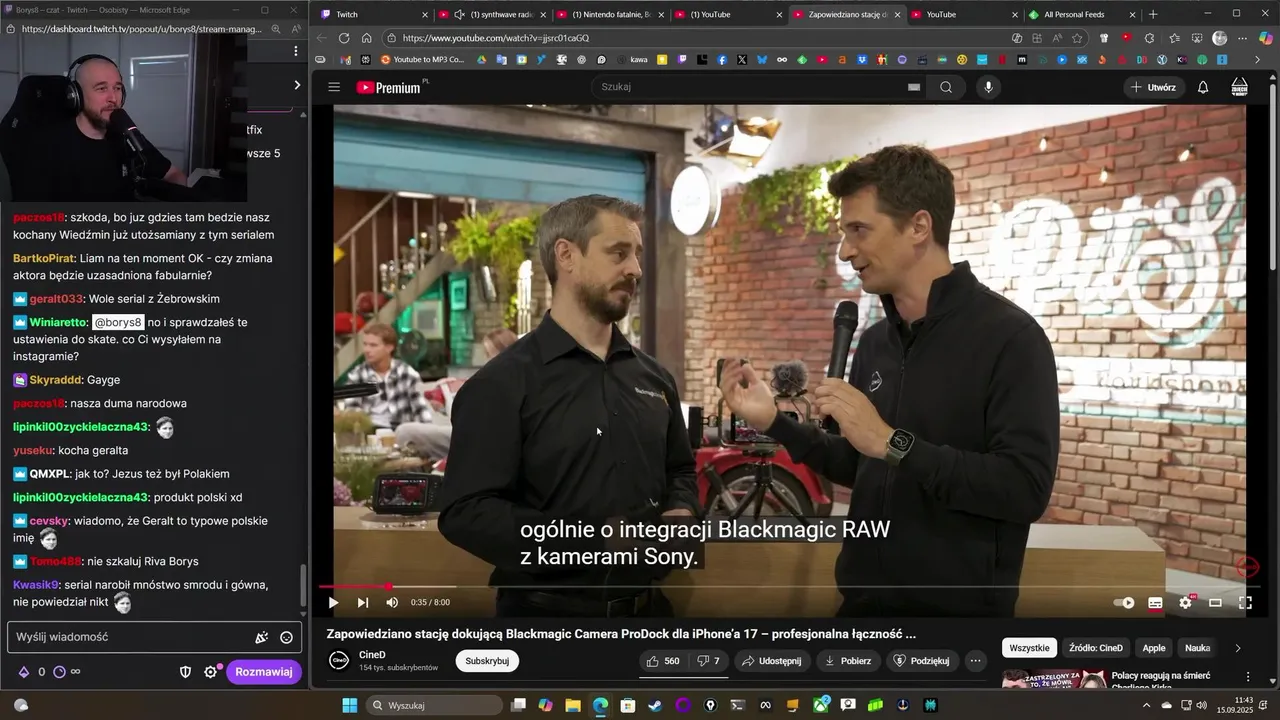Switch to the synthwave radio tab
The height and width of the screenshot is (720, 1280).
click(494, 14)
